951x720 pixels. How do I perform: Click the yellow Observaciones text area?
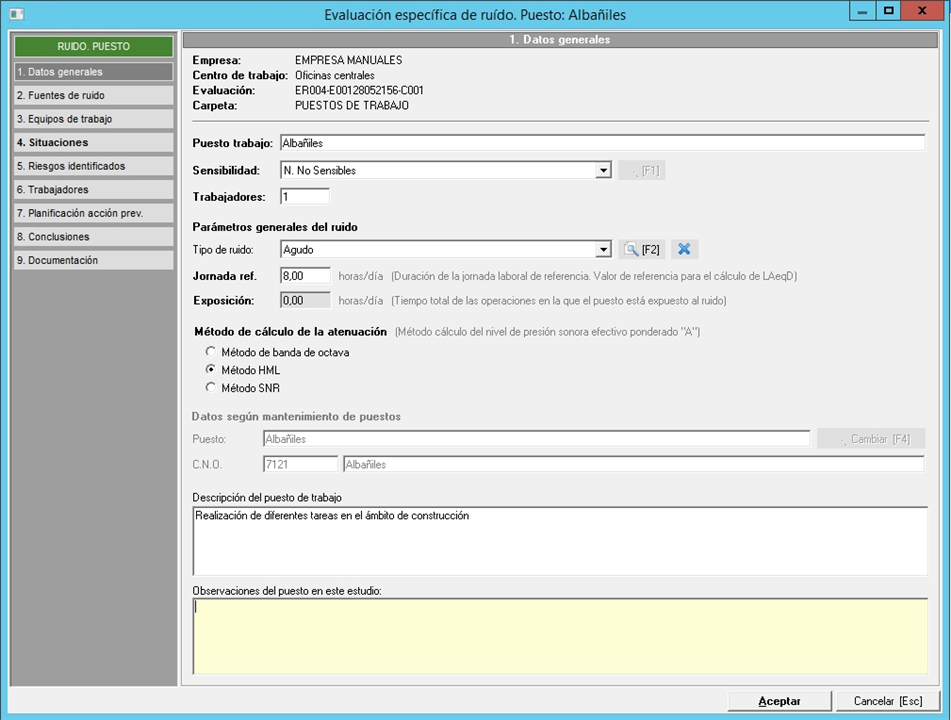pos(559,636)
